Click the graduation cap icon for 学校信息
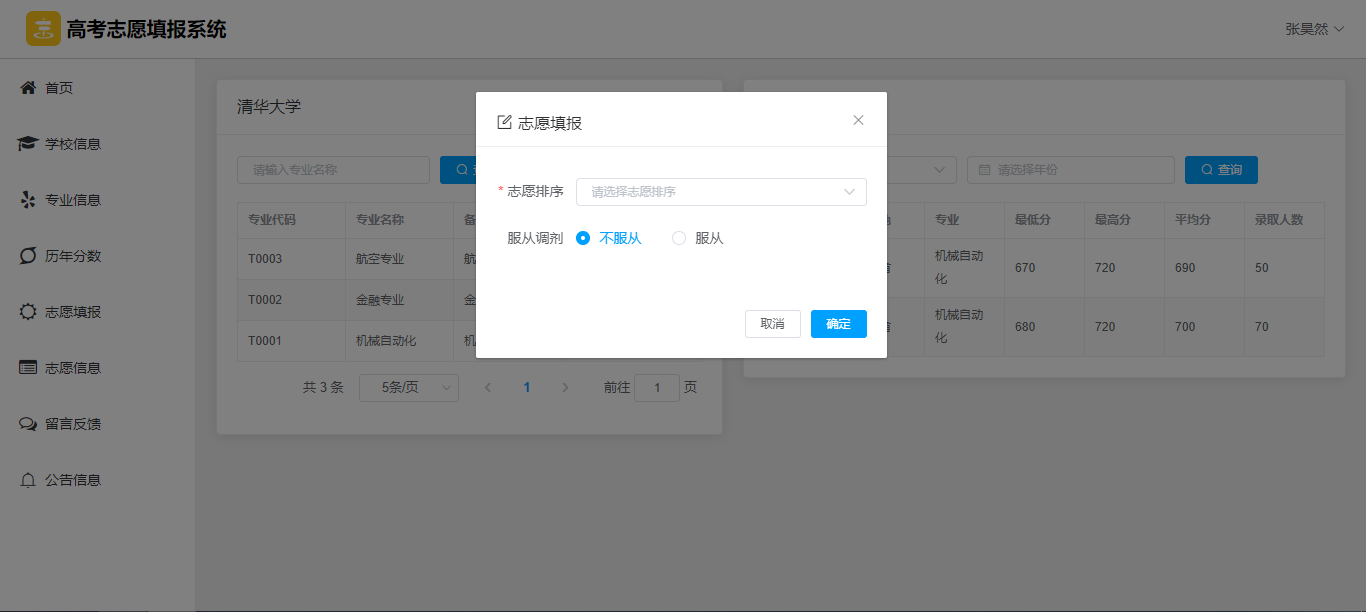Image resolution: width=1366 pixels, height=612 pixels. (x=28, y=144)
